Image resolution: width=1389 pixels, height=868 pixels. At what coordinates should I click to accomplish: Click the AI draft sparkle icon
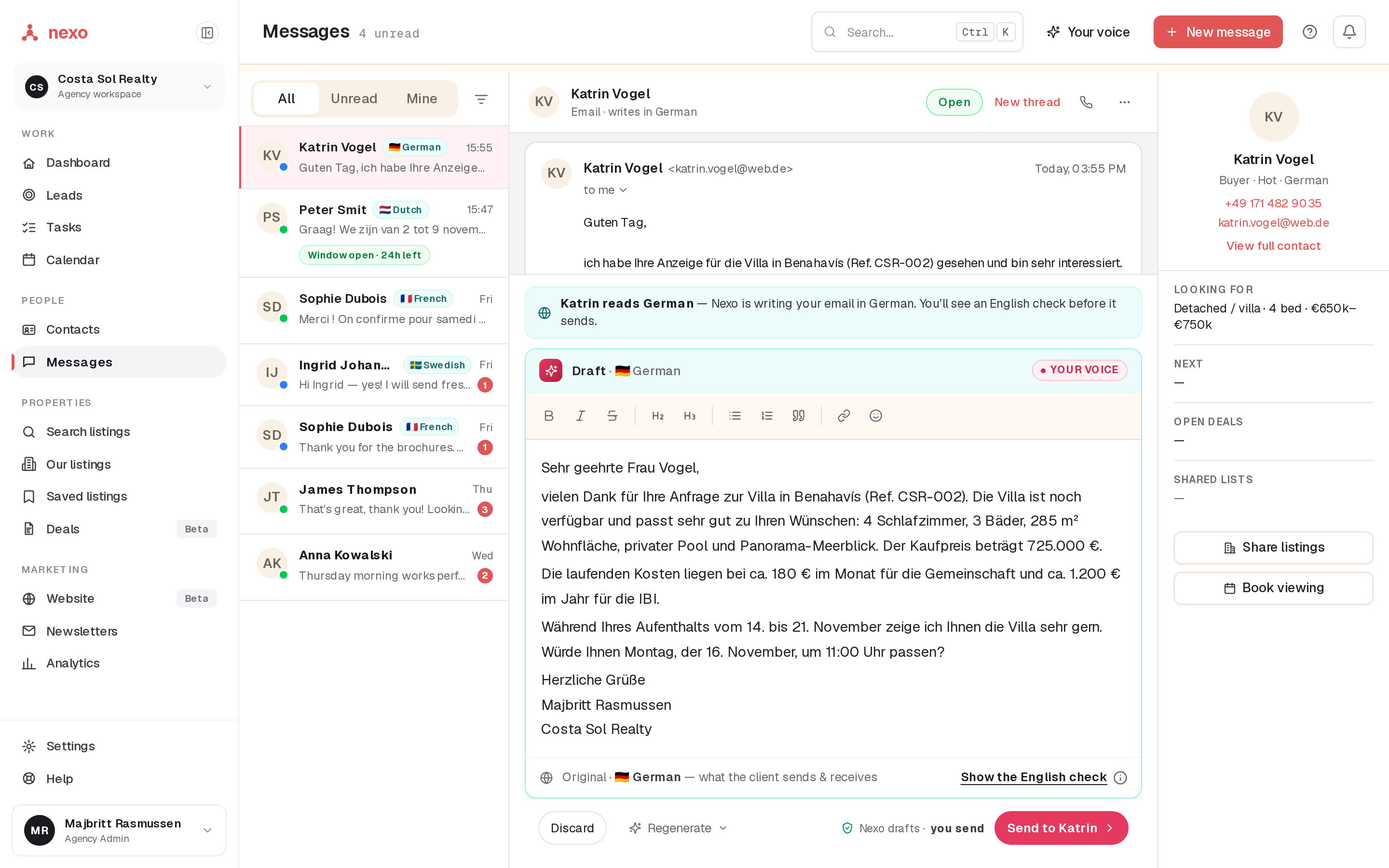point(550,371)
